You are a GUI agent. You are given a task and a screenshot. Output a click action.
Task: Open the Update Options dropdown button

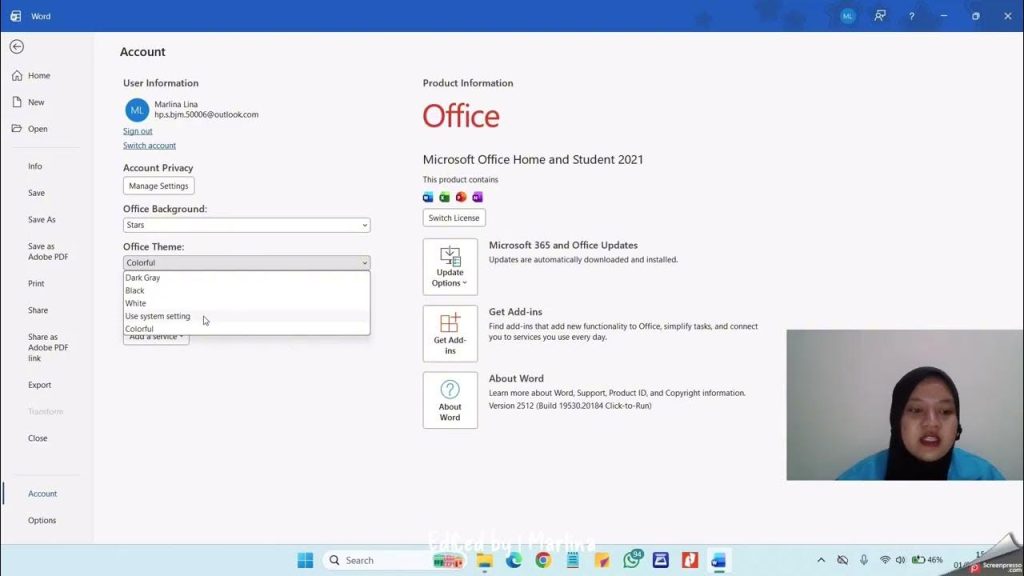[450, 266]
